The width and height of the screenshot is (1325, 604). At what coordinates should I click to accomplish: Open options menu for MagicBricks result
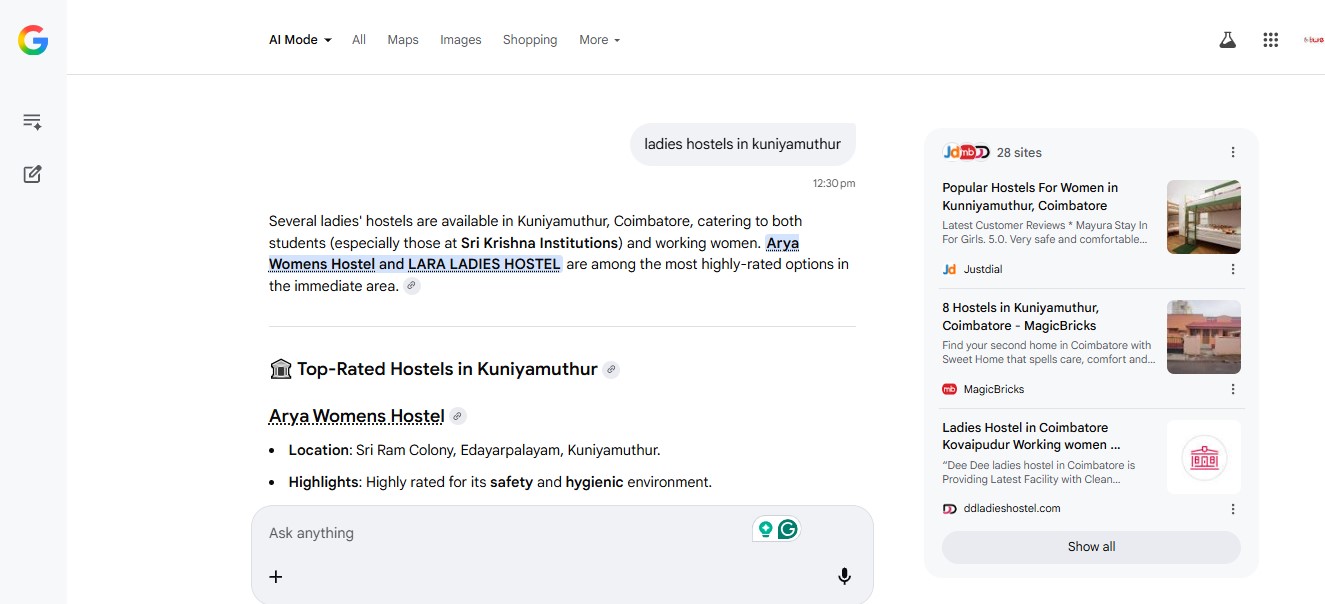click(1233, 389)
